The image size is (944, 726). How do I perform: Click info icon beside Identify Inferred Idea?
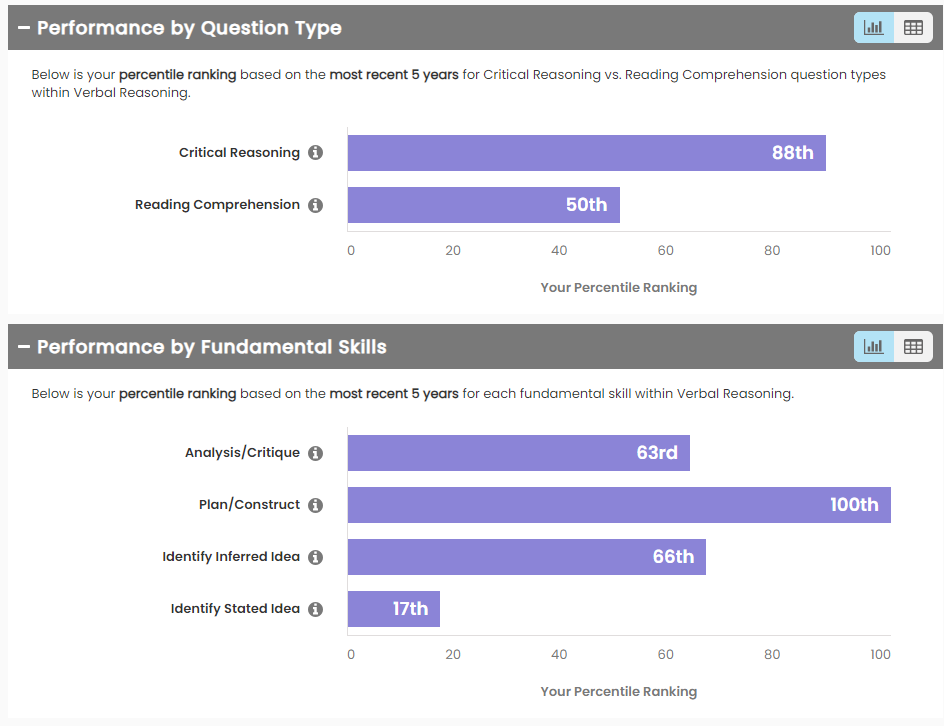point(315,557)
